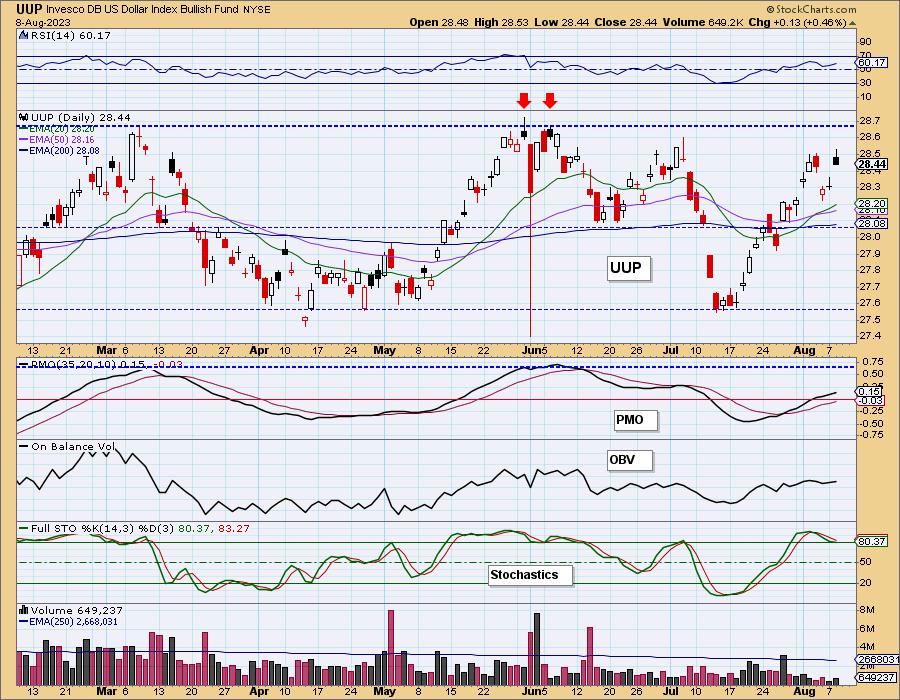The image size is (900, 700).
Task: Click the bar icon beside Volume 649,237
Action: click(x=24, y=610)
